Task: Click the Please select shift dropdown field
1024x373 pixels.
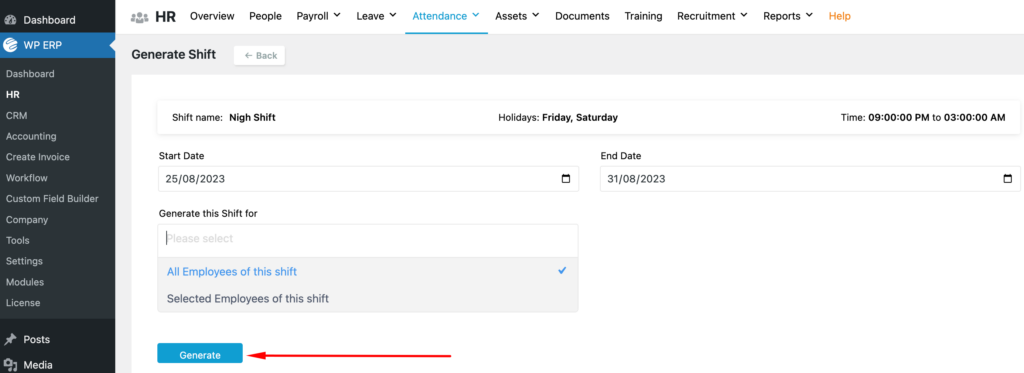Action: point(368,239)
